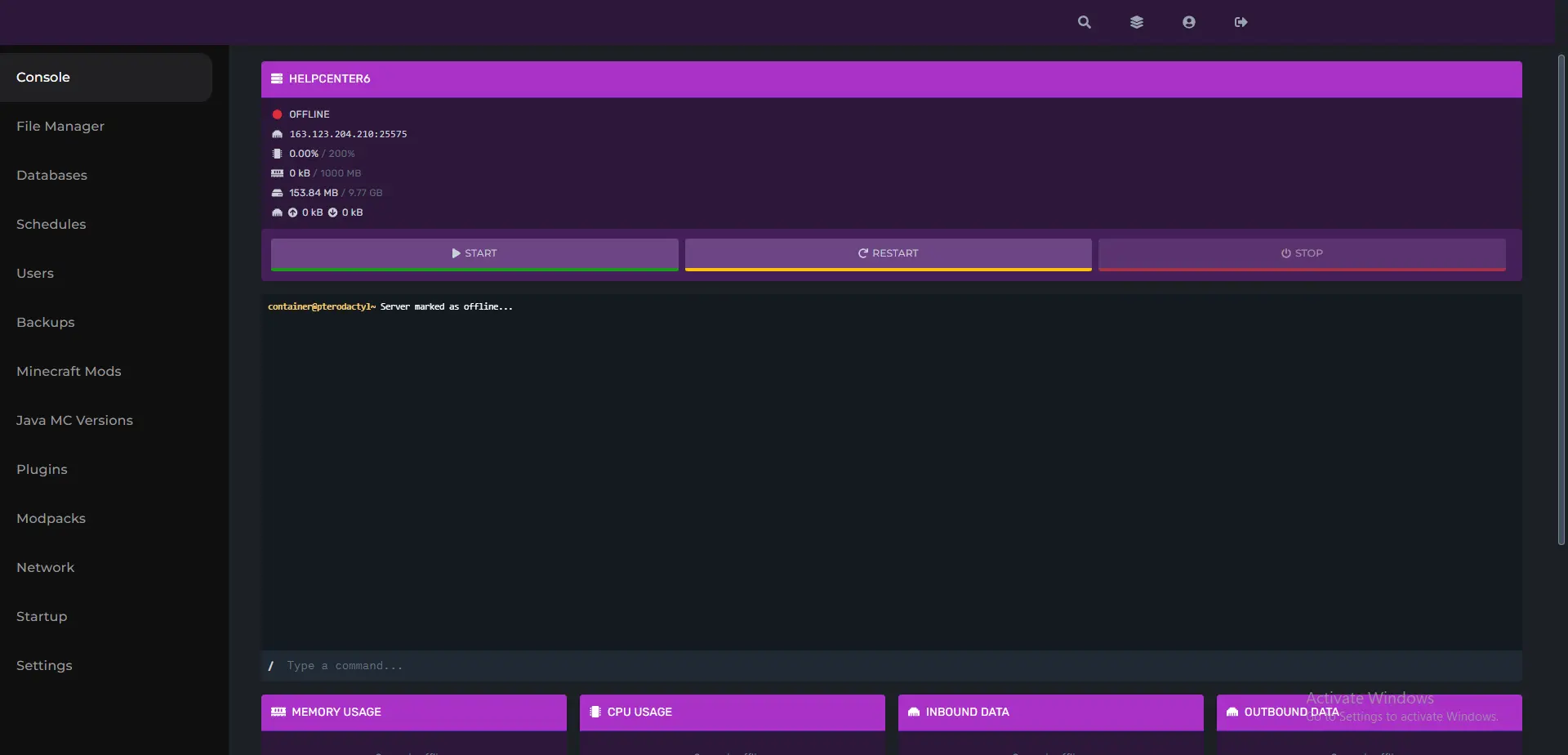Click the terminal icon beside HELPCENTER6 title
This screenshot has width=1568, height=755.
click(277, 78)
